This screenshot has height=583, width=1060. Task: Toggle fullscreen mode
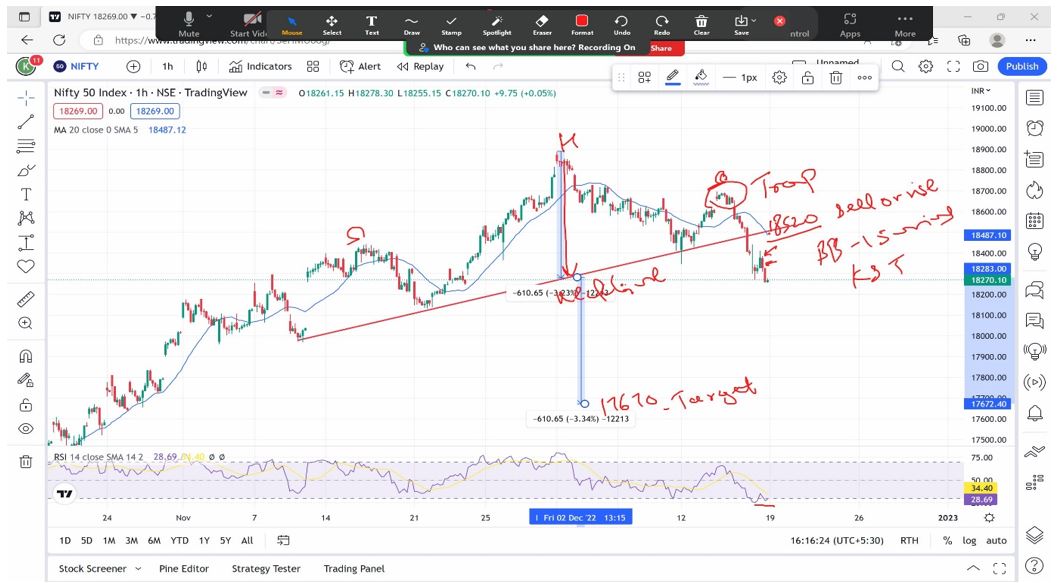[953, 66]
